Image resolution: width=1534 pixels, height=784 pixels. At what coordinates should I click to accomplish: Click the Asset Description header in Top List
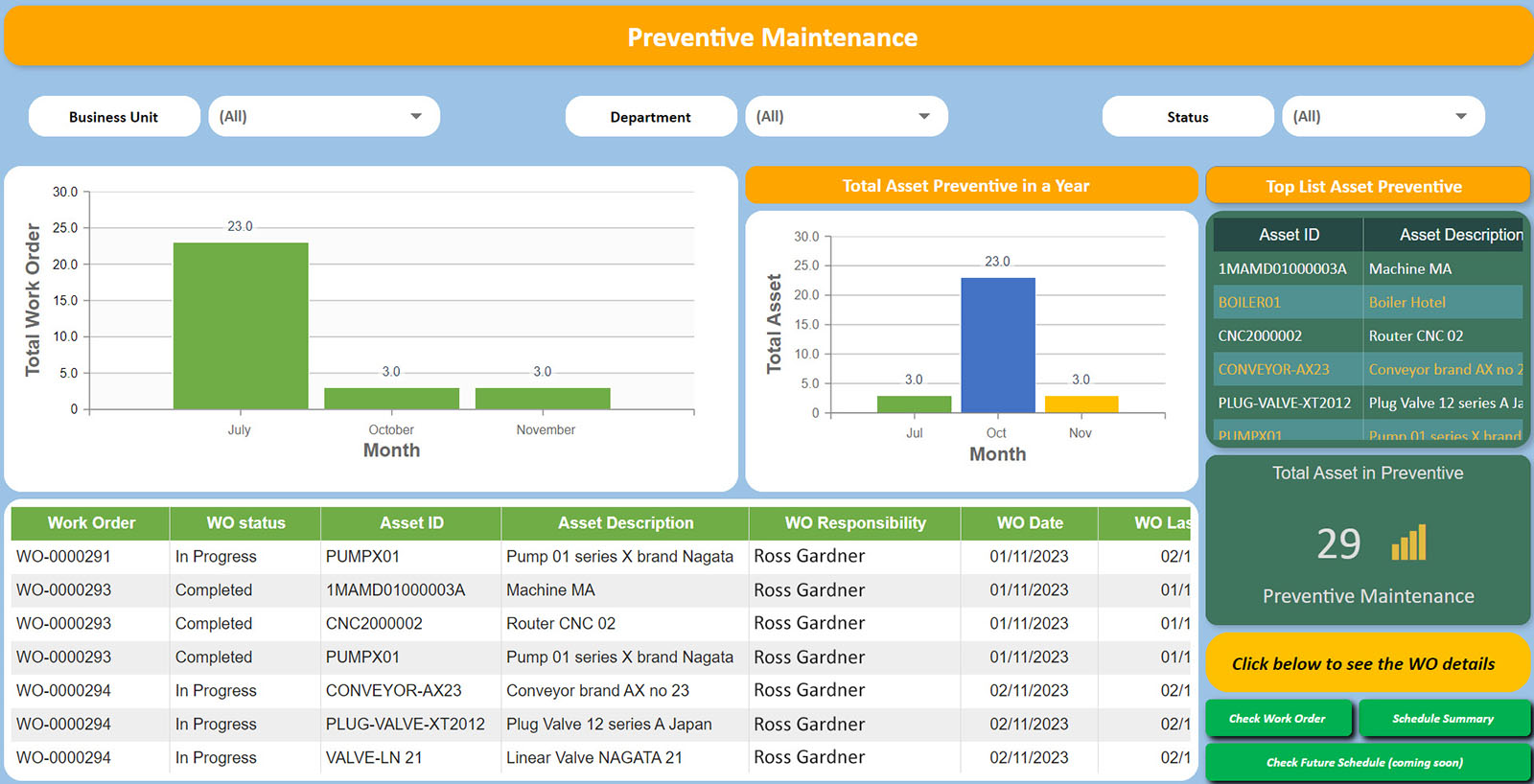pyautogui.click(x=1460, y=235)
